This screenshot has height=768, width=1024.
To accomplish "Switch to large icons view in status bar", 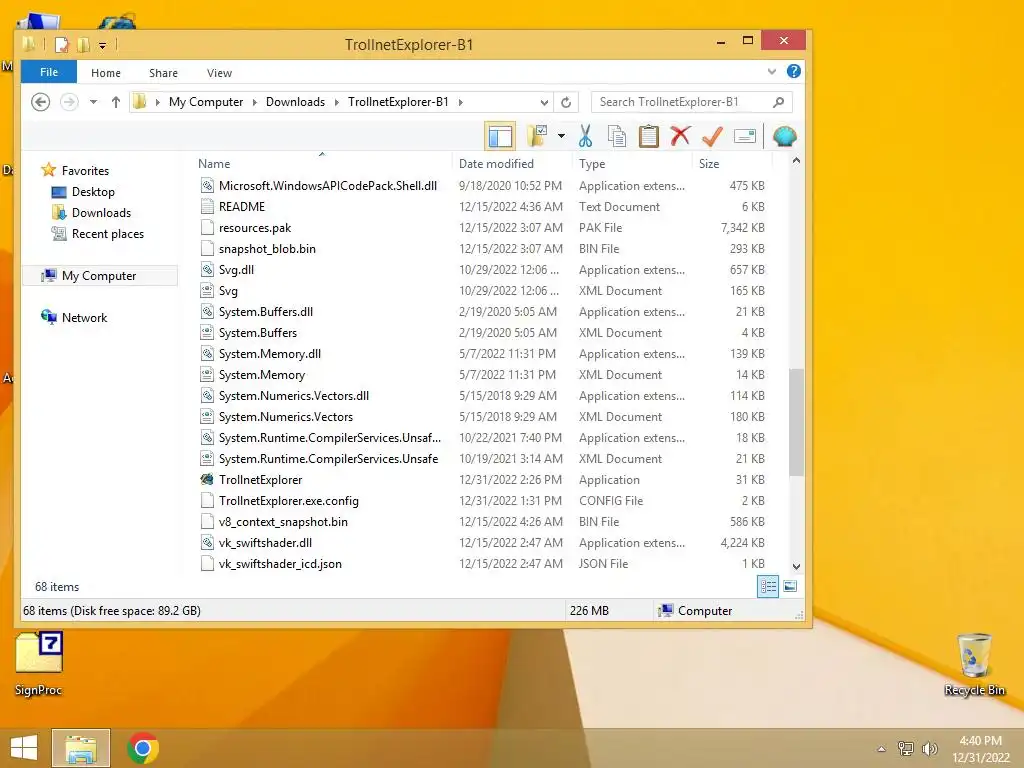I will tap(790, 586).
